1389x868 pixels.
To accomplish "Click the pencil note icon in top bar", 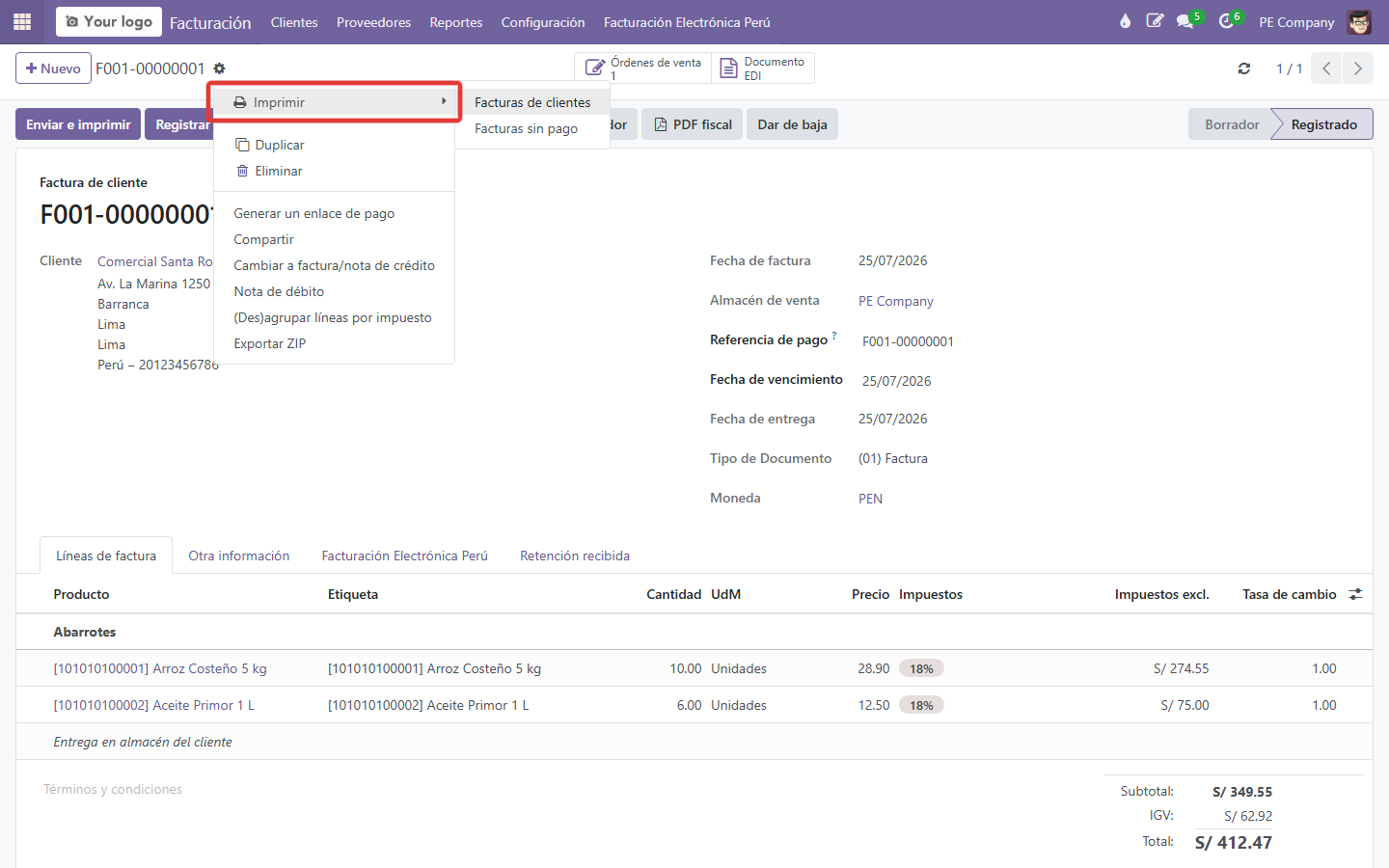I will point(1155,21).
